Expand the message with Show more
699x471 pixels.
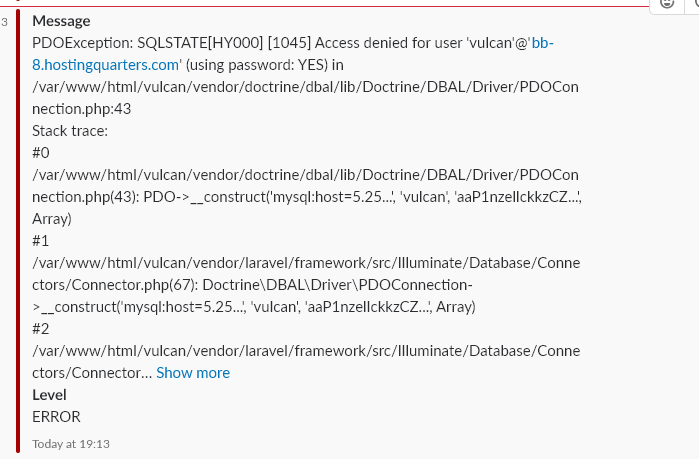tap(193, 372)
